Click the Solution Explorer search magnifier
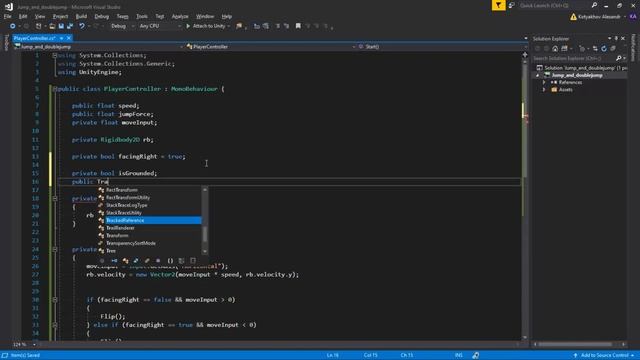640x360 pixels. (x=619, y=58)
